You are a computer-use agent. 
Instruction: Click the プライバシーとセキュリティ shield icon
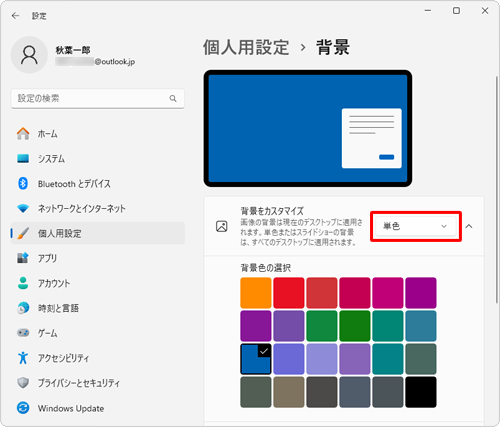tap(23, 383)
